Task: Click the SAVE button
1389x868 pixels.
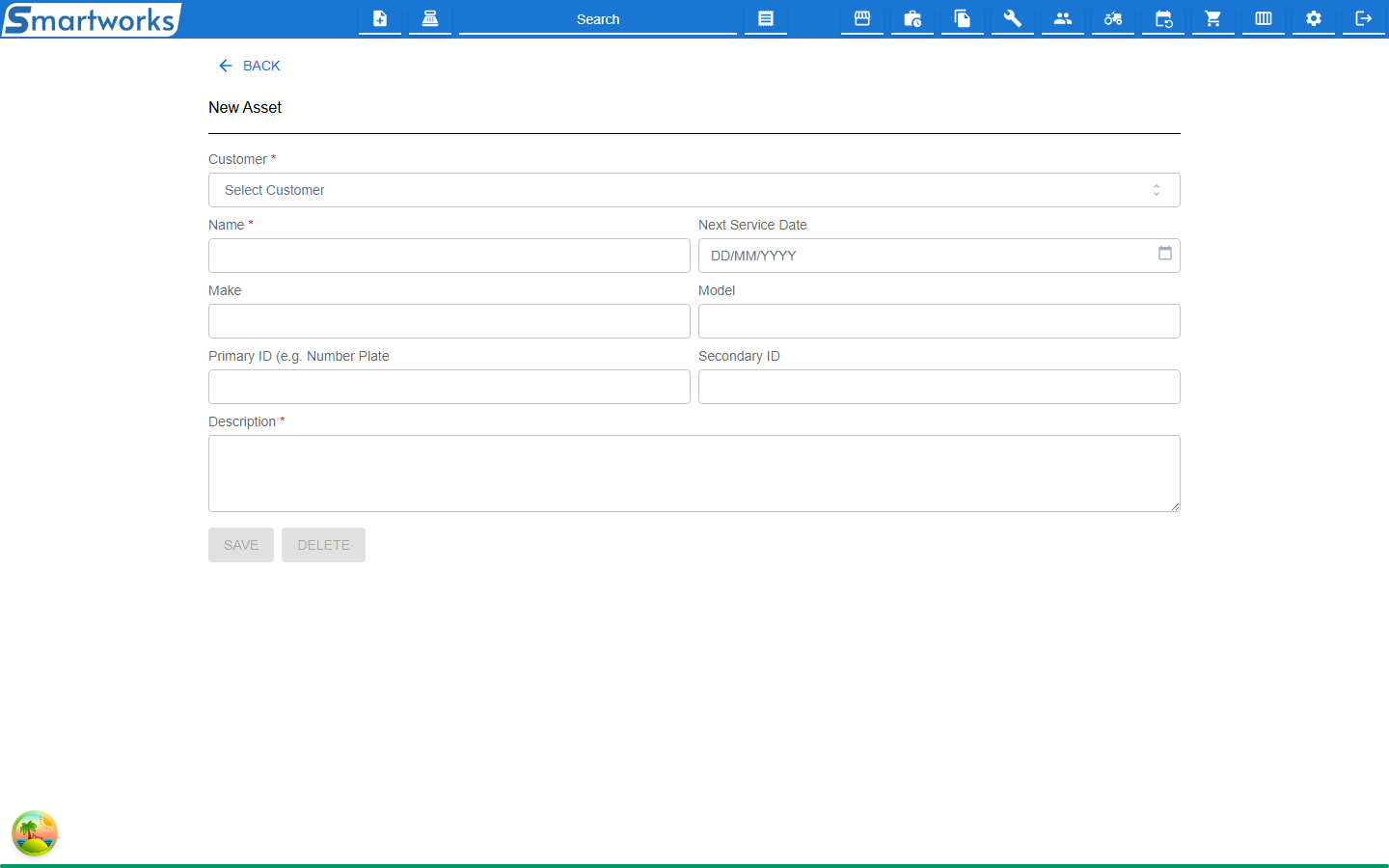Action: tap(241, 545)
